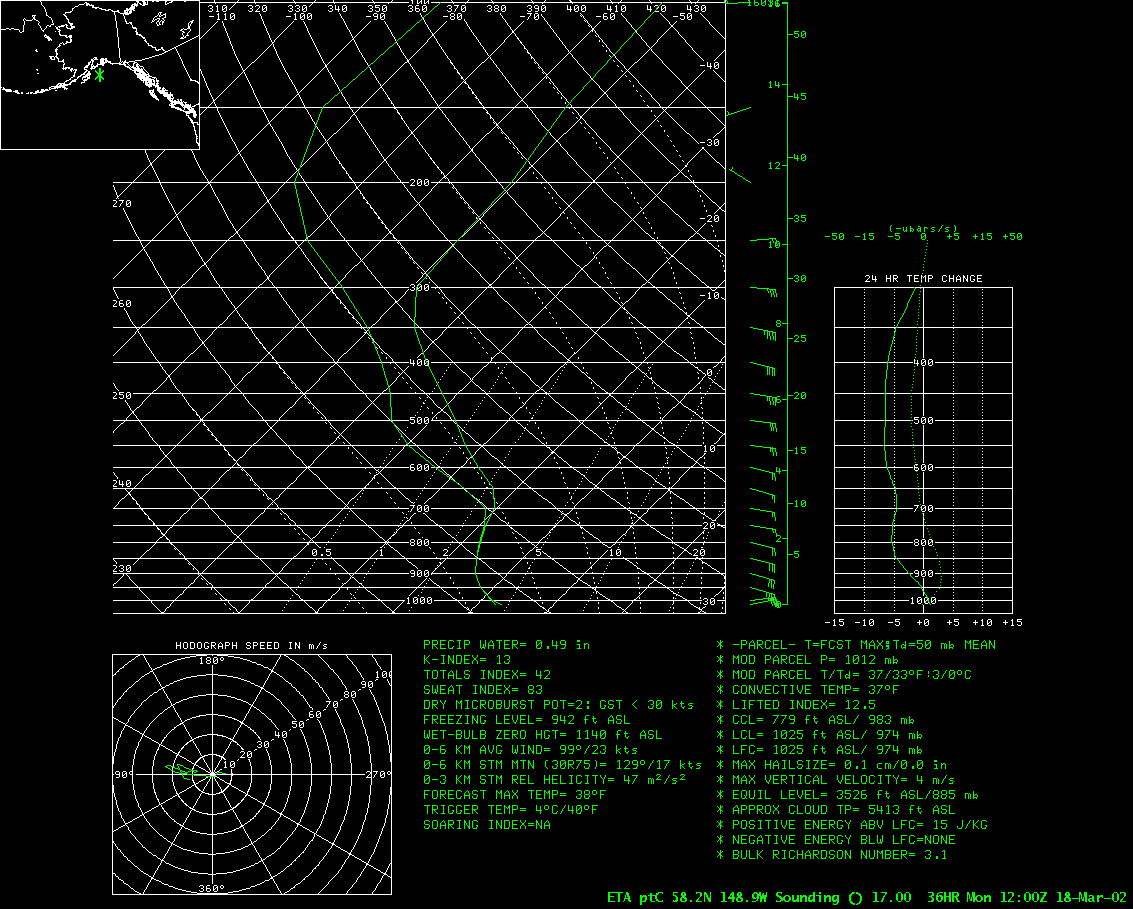This screenshot has height=909, width=1133.
Task: Select the 'EQUIL LEVEL= 3526 ft ASL/885 mb' line
Action: [848, 795]
